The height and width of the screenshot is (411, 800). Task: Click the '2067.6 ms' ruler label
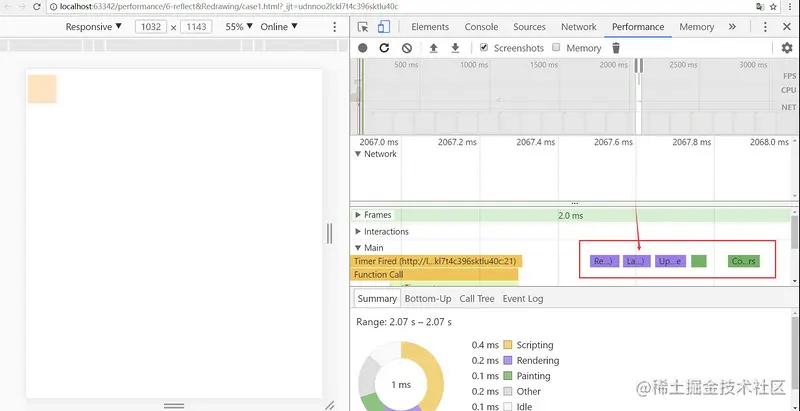click(613, 142)
